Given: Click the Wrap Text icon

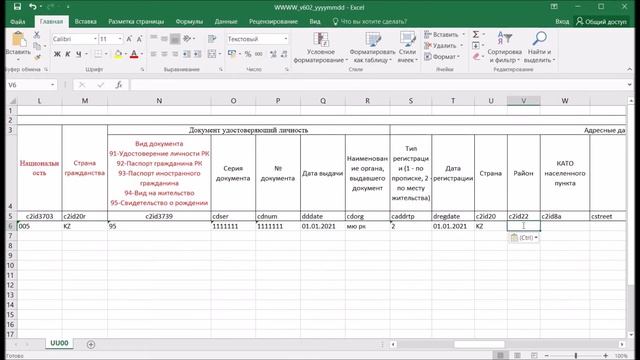Looking at the screenshot, I should (x=212, y=39).
